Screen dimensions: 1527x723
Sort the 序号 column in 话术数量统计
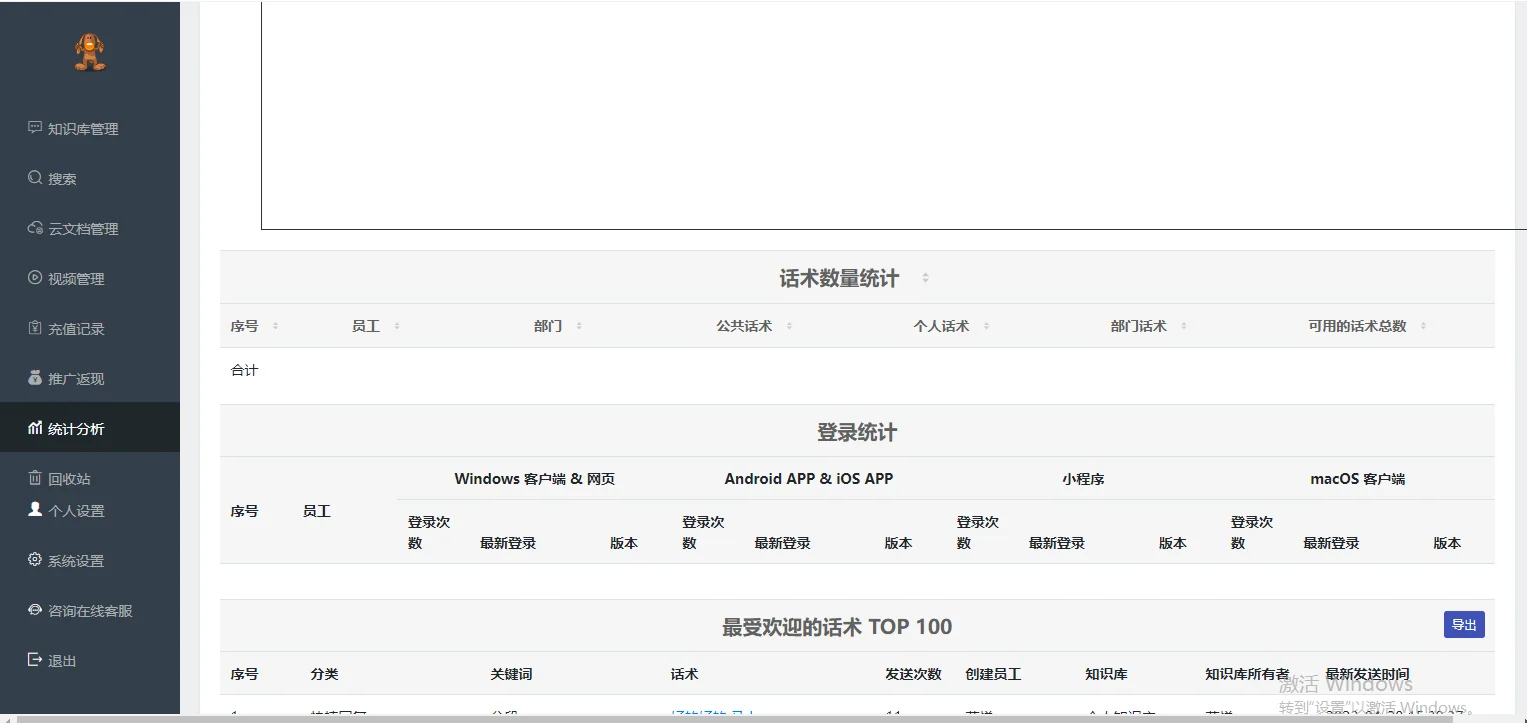coord(275,326)
